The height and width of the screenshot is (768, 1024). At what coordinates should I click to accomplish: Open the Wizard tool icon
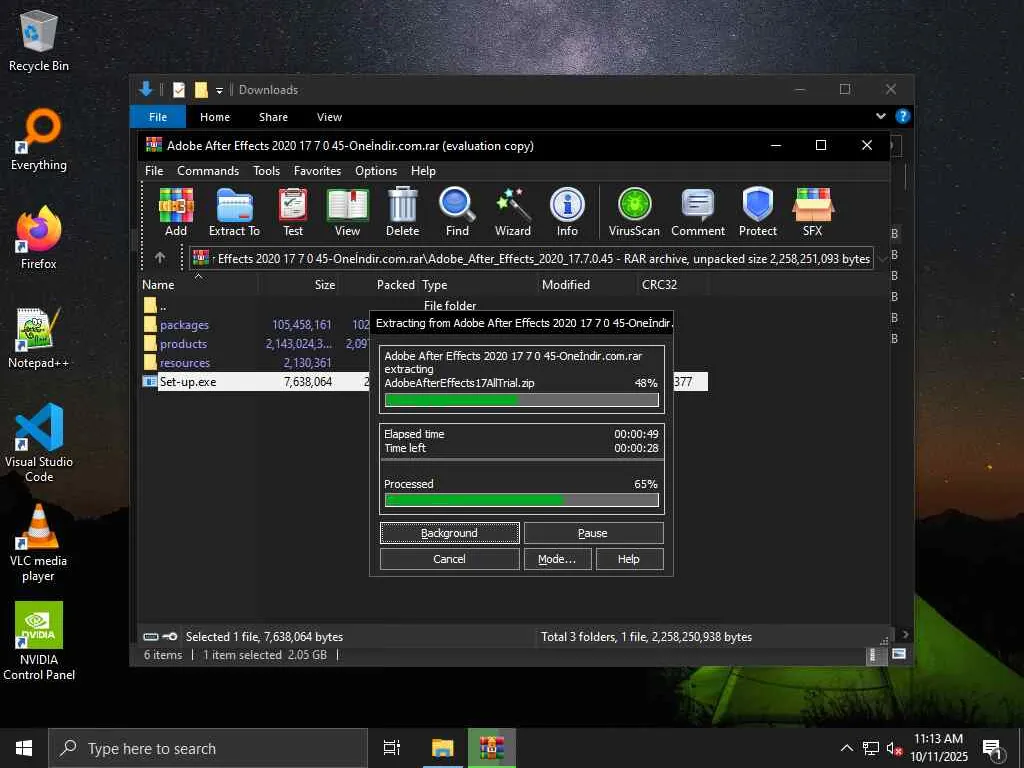point(512,212)
